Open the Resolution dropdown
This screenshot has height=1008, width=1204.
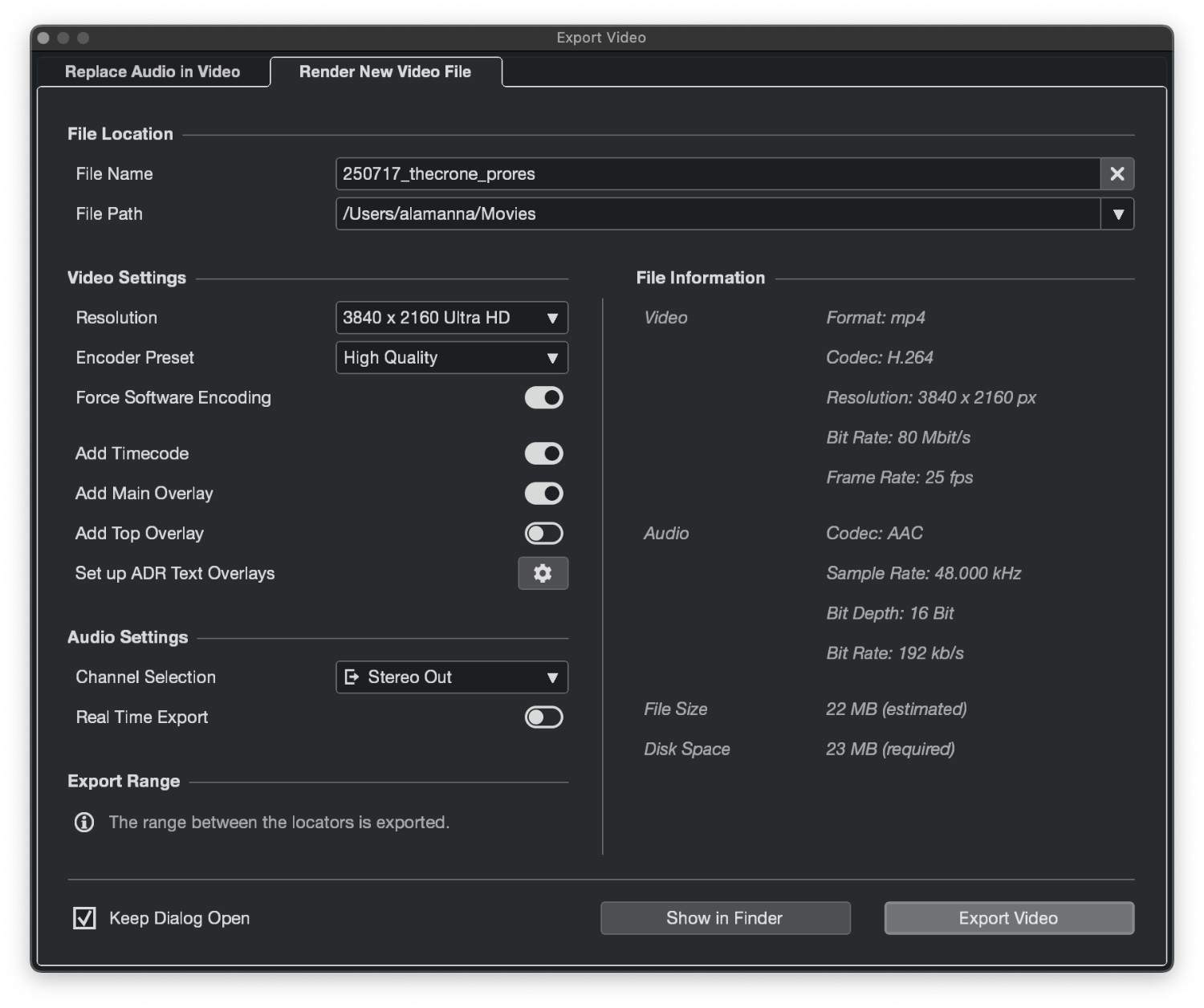tap(451, 318)
